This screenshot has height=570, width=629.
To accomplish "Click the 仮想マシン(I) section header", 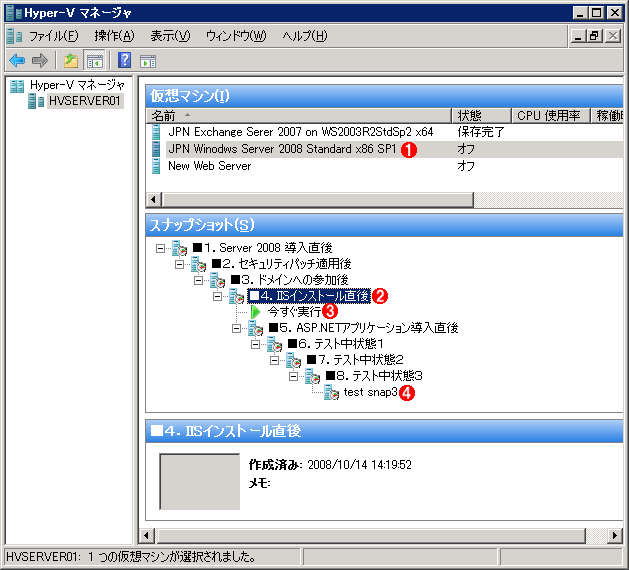I will coord(384,96).
